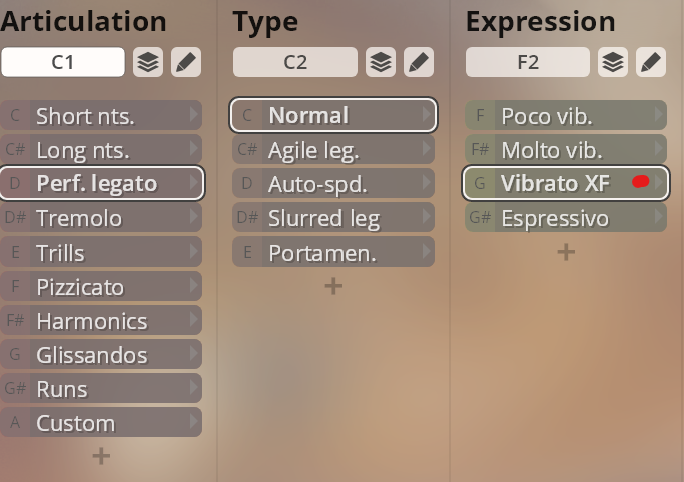
Task: Add a new Articulation slot with plus
Action: point(101,456)
